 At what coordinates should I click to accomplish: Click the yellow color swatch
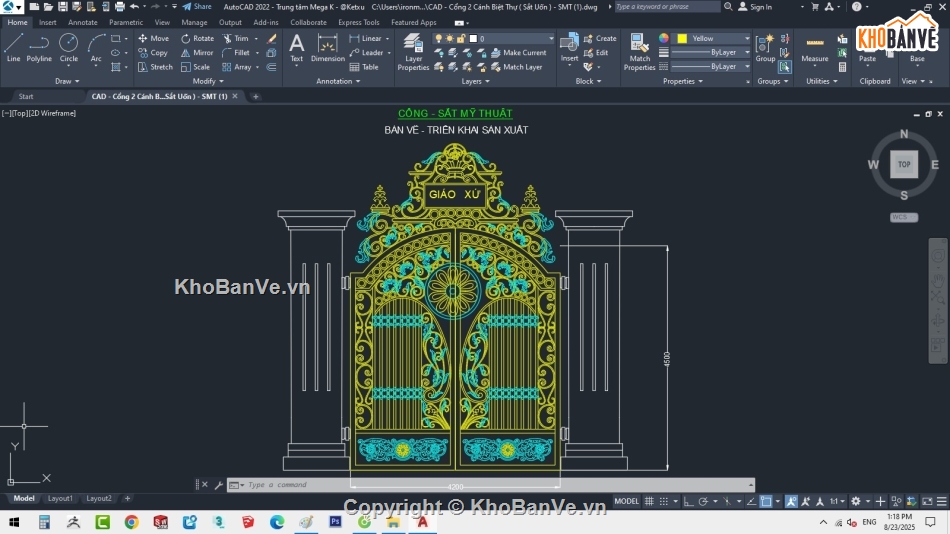pos(682,38)
